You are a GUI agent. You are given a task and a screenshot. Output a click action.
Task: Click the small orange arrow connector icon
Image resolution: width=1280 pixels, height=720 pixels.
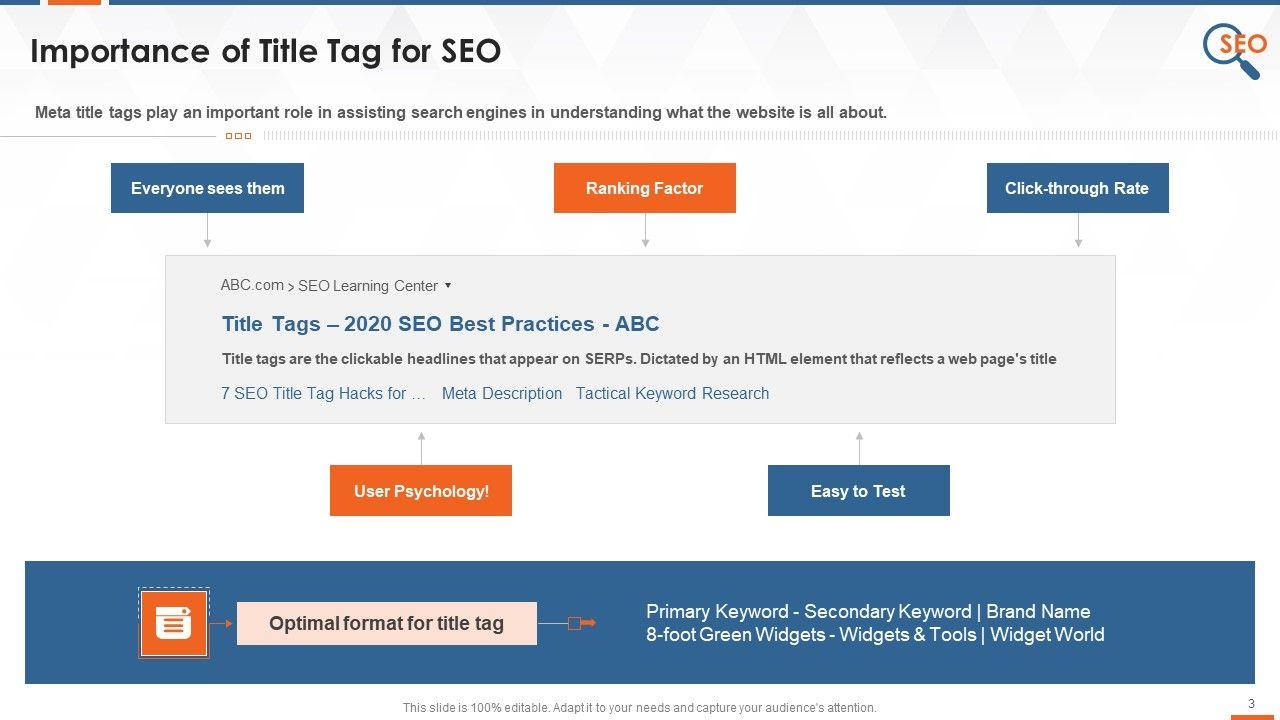point(581,623)
